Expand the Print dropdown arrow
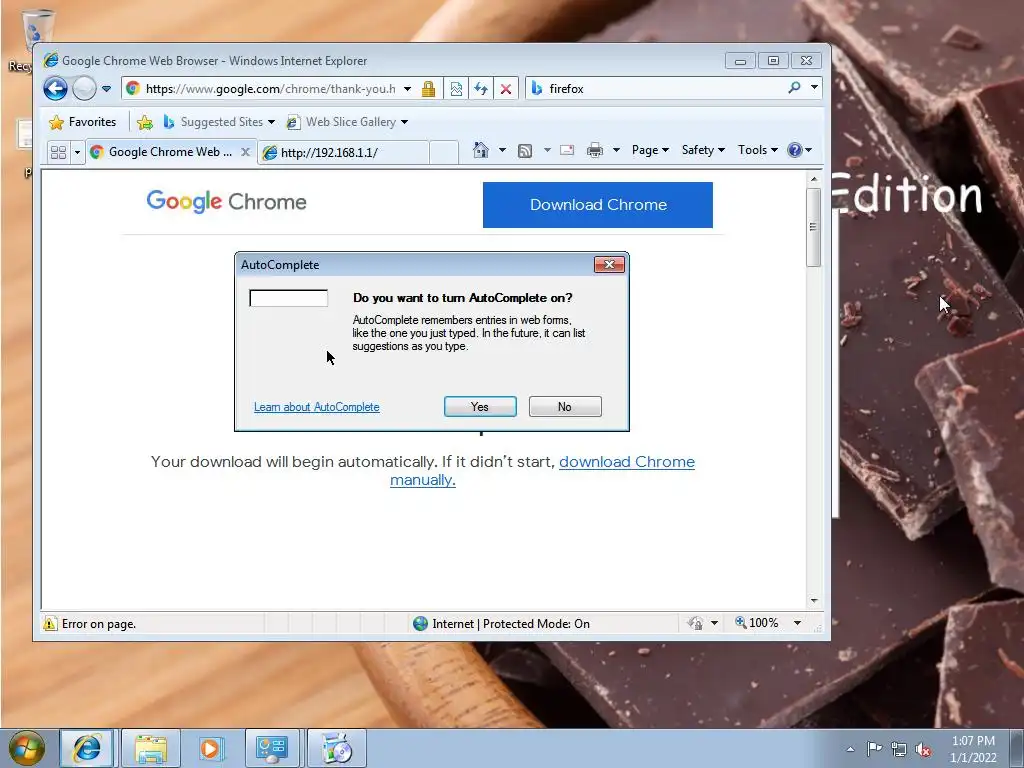The height and width of the screenshot is (768, 1024). click(x=616, y=150)
